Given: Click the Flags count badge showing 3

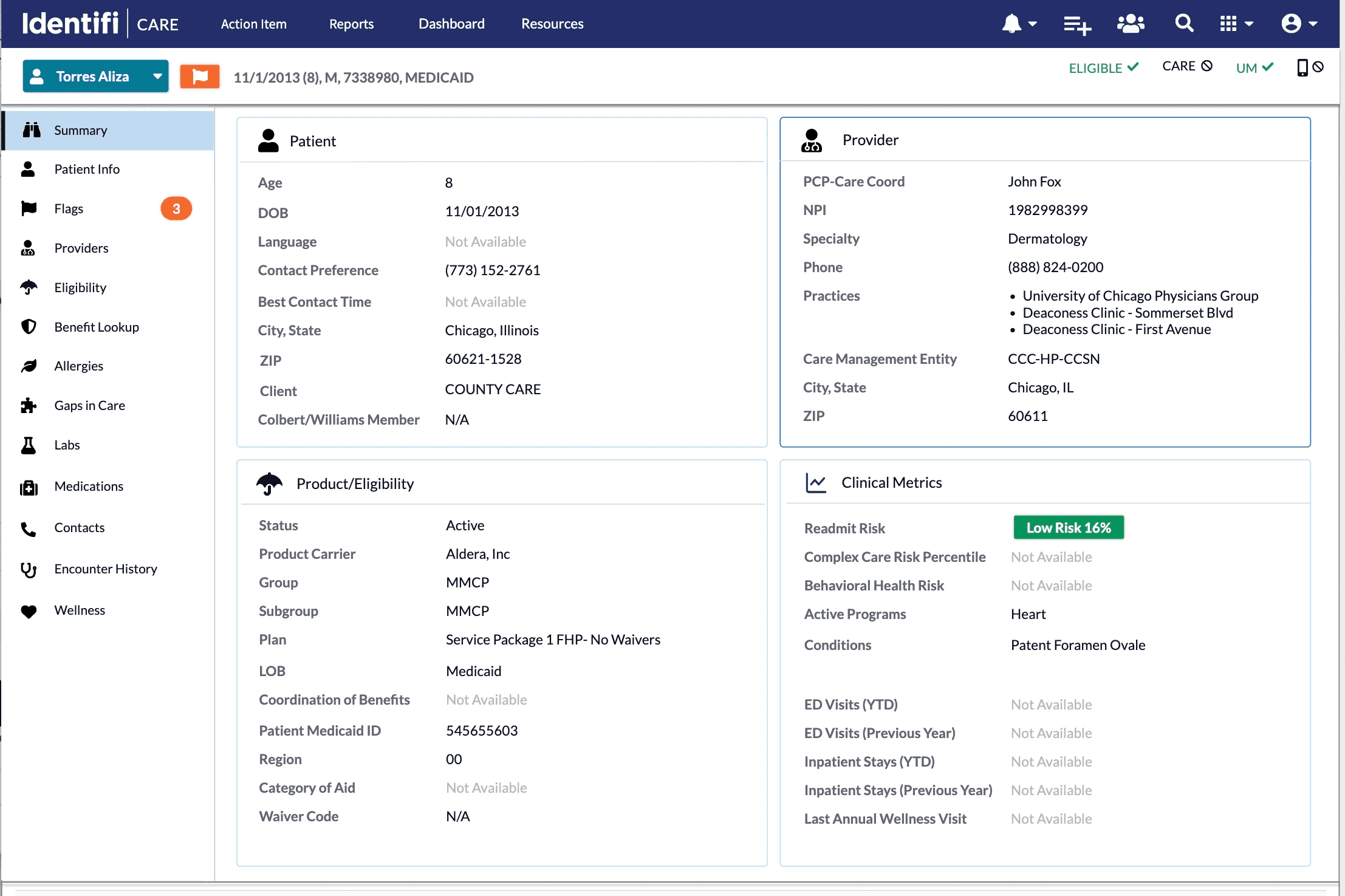Looking at the screenshot, I should coord(176,208).
